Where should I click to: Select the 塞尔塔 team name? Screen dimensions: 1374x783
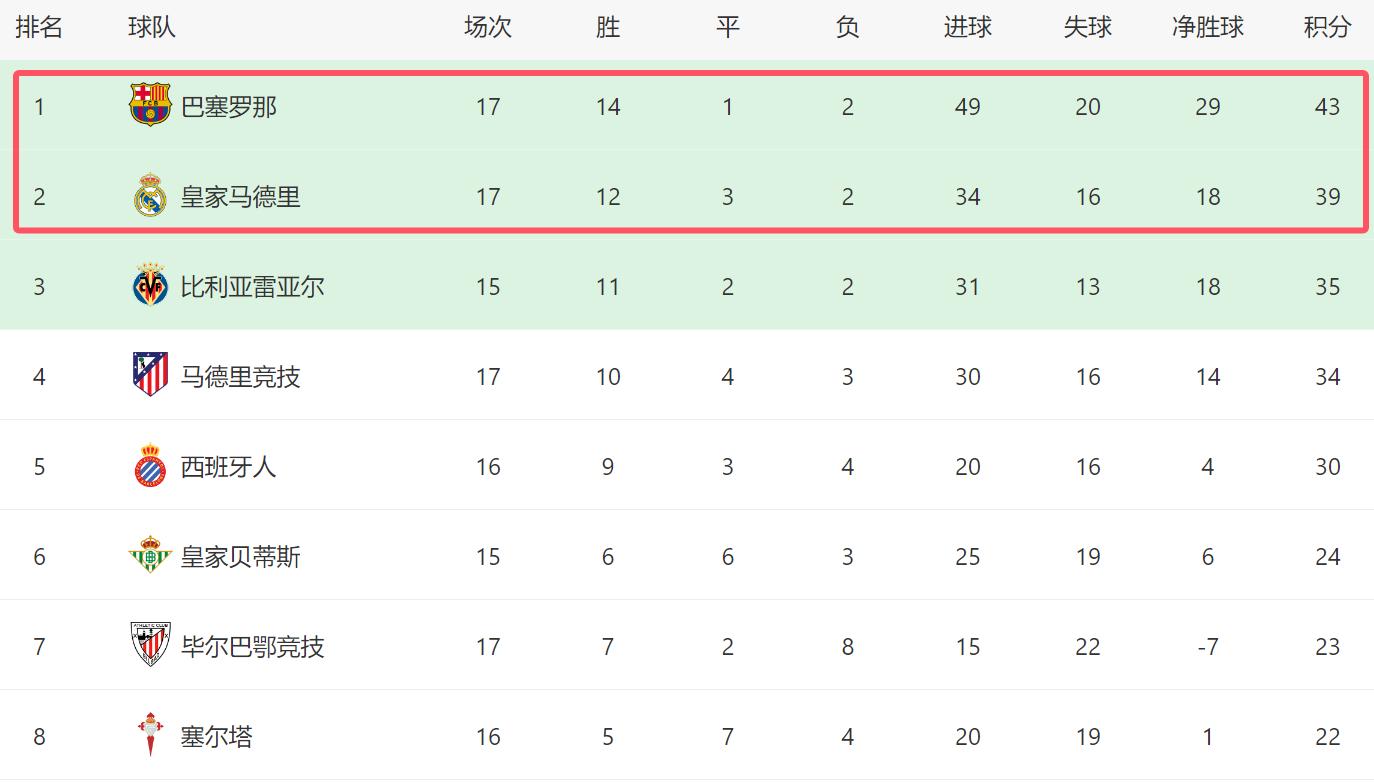tap(217, 737)
